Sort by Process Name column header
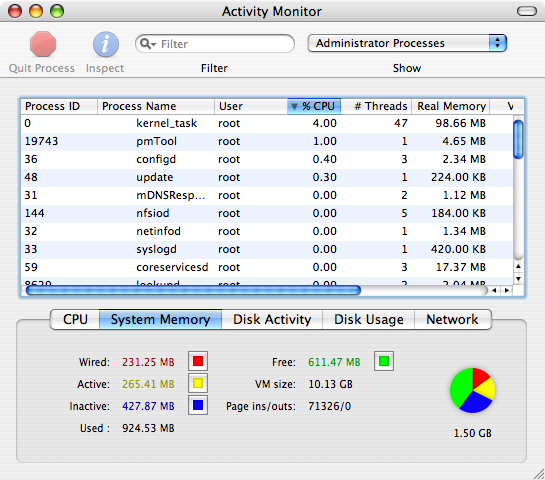This screenshot has height=480, width=545. pyautogui.click(x=156, y=106)
